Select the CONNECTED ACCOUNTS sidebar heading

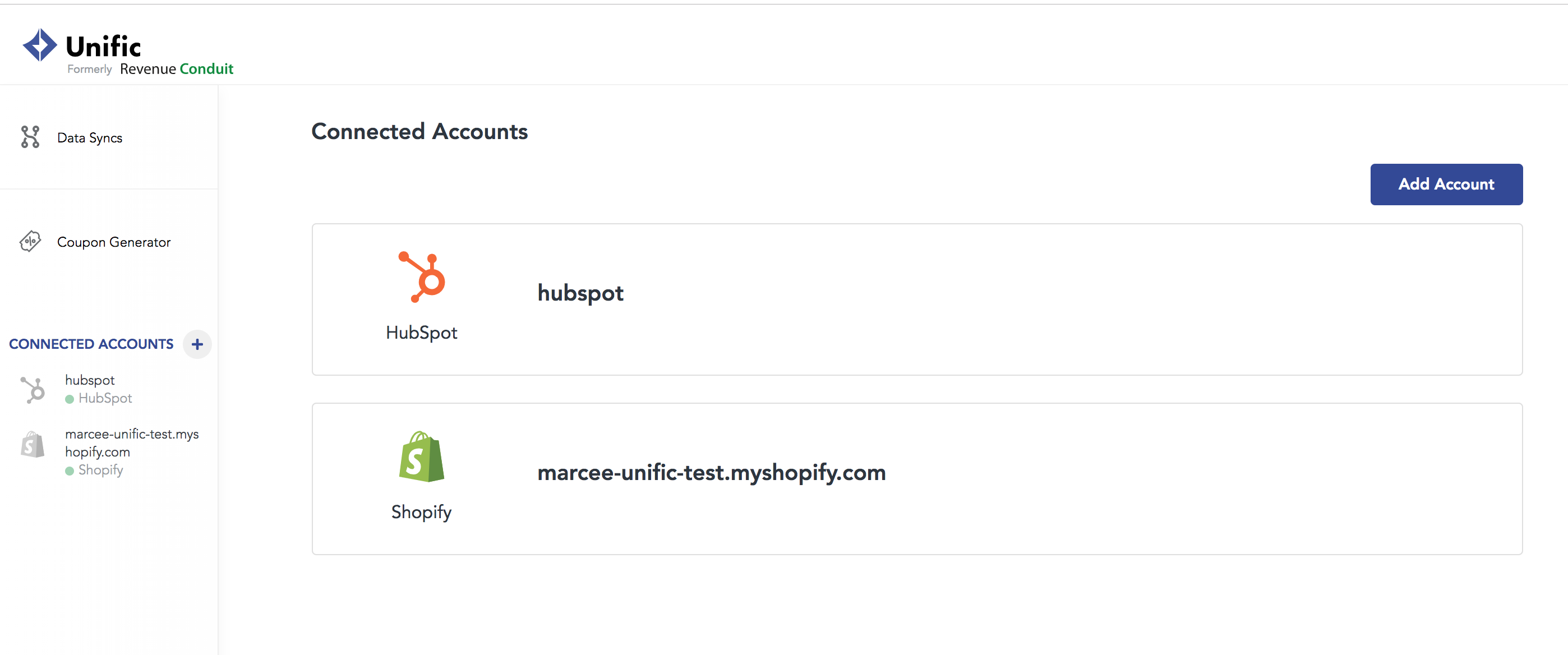coord(91,344)
